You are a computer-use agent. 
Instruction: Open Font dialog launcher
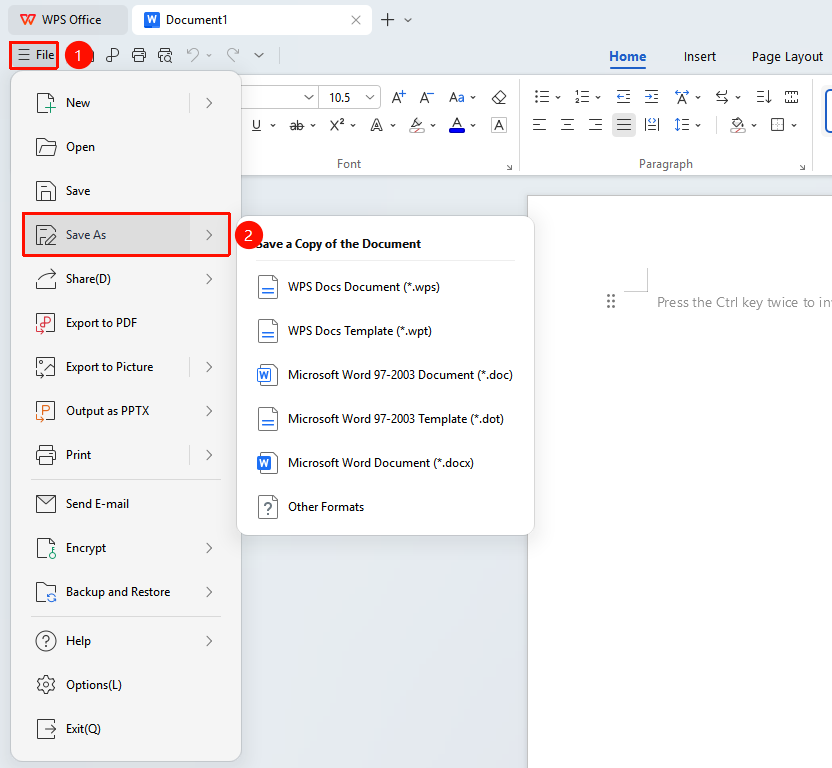509,167
